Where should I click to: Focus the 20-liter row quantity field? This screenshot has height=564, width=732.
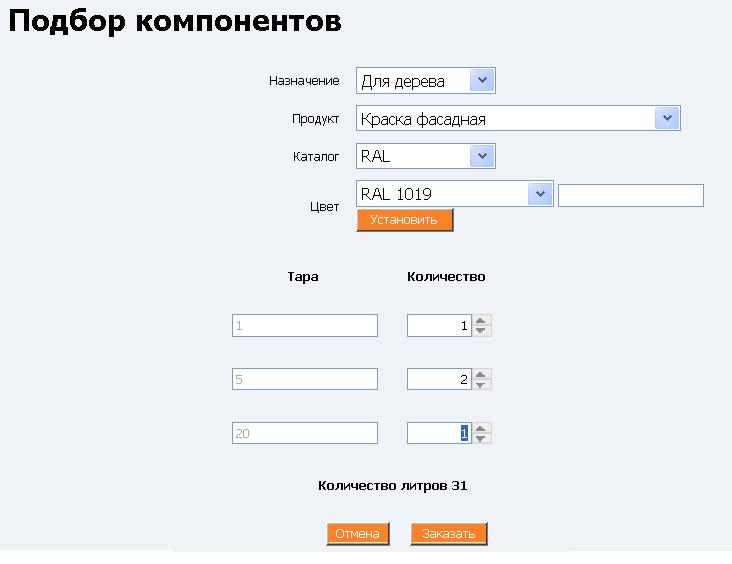(438, 434)
